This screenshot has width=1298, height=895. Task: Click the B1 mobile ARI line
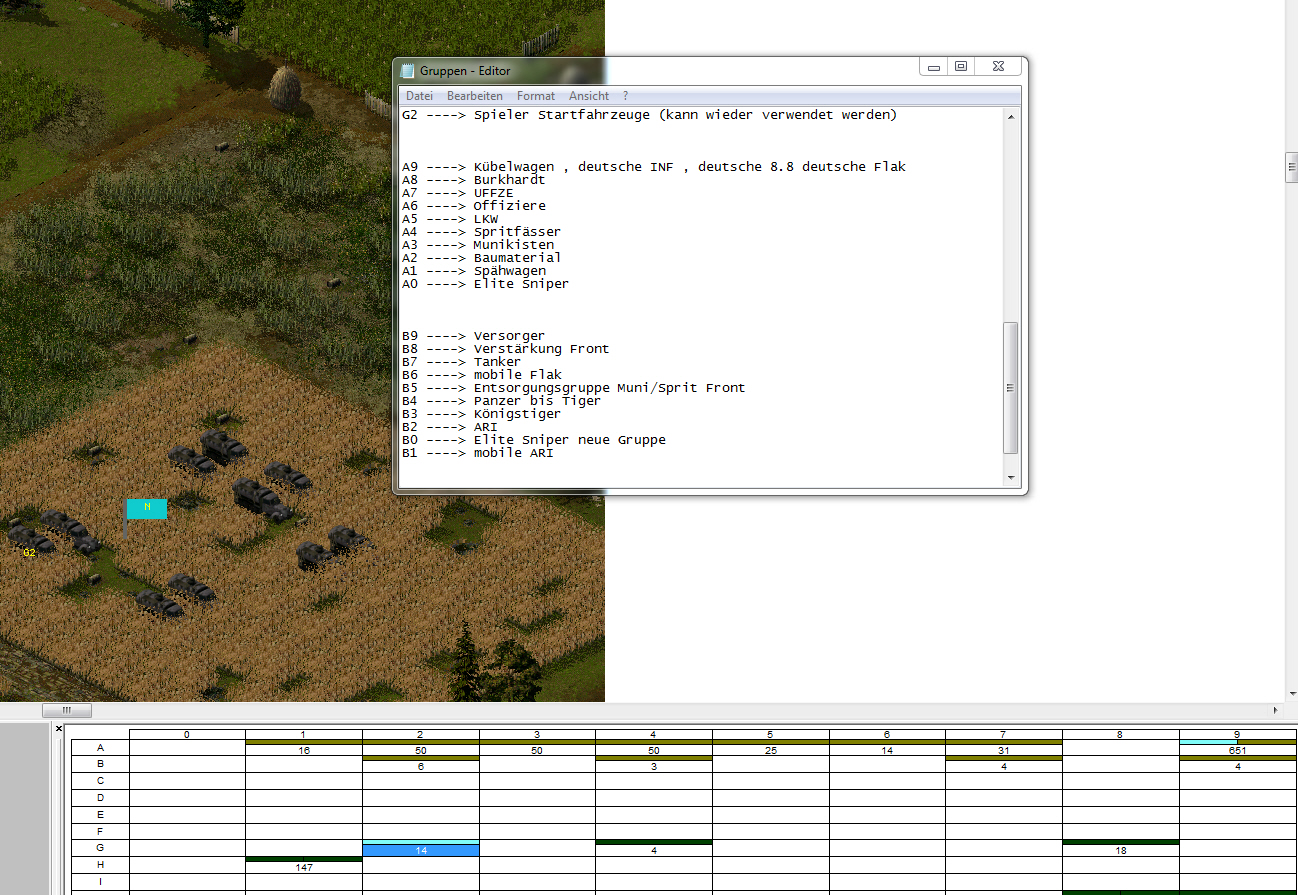pos(478,453)
